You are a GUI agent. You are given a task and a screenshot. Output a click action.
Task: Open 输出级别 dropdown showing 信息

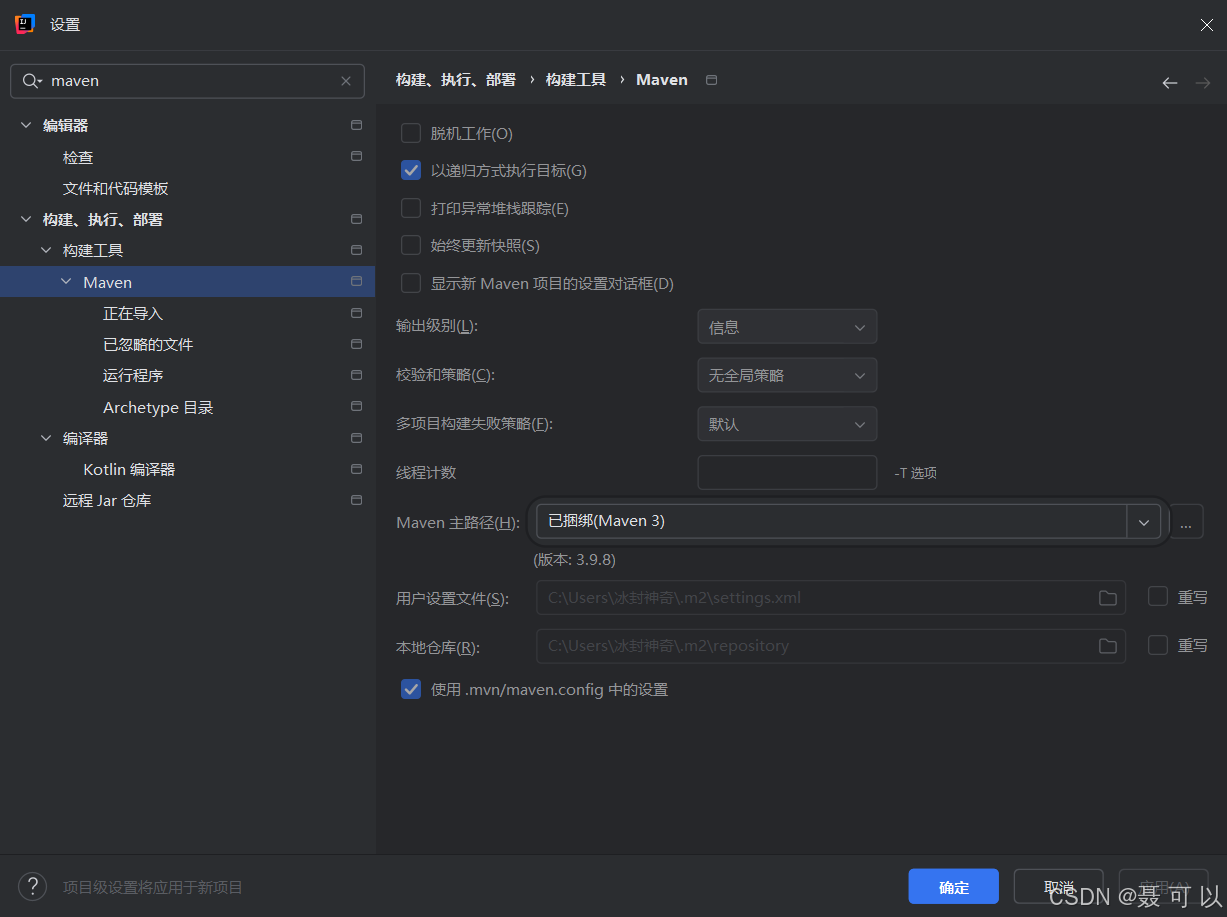[787, 327]
